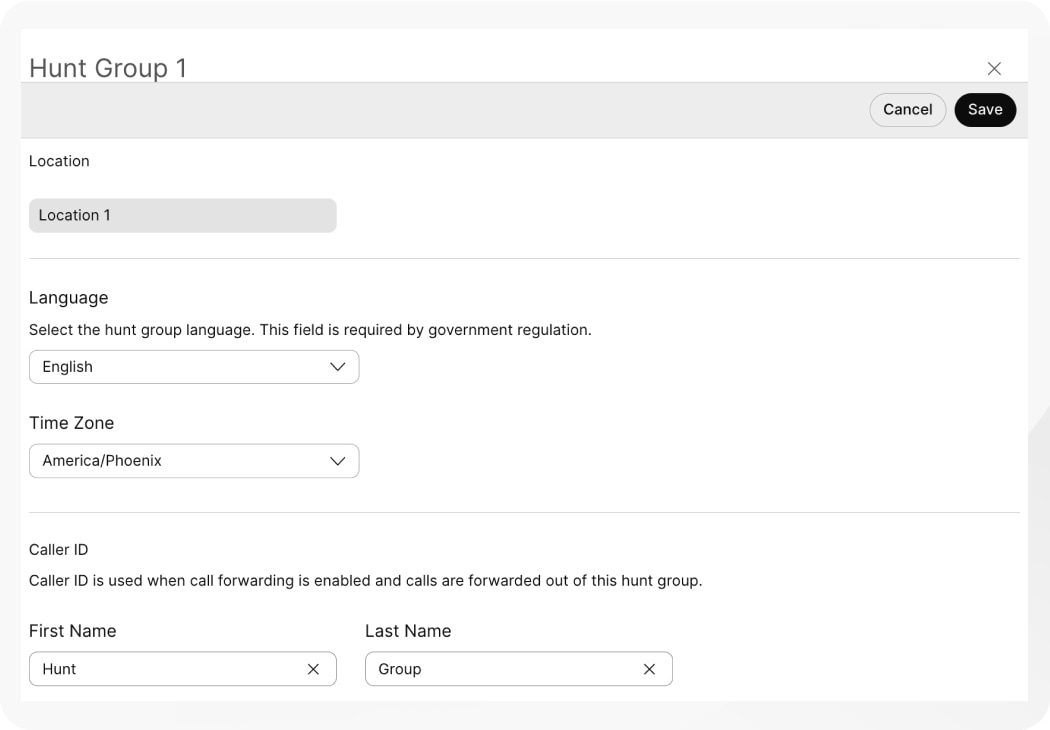
Task: Expand the Language dropdown chevron
Action: pyautogui.click(x=338, y=367)
